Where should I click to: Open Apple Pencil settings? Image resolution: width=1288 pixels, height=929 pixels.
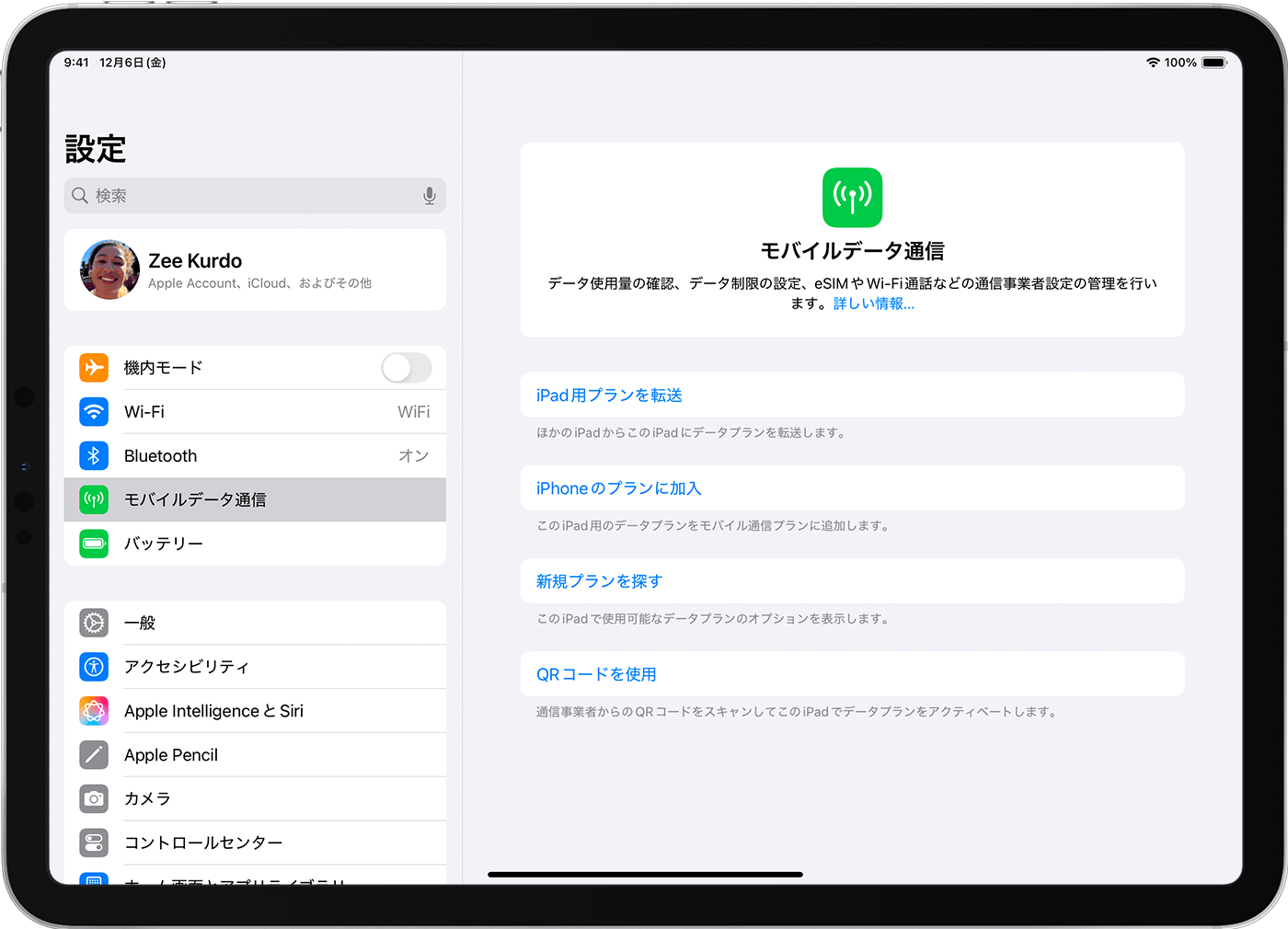coord(255,755)
